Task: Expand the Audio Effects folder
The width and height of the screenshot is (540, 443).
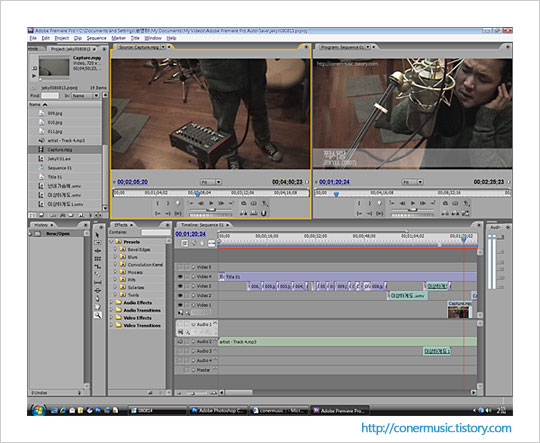Action: [x=111, y=302]
